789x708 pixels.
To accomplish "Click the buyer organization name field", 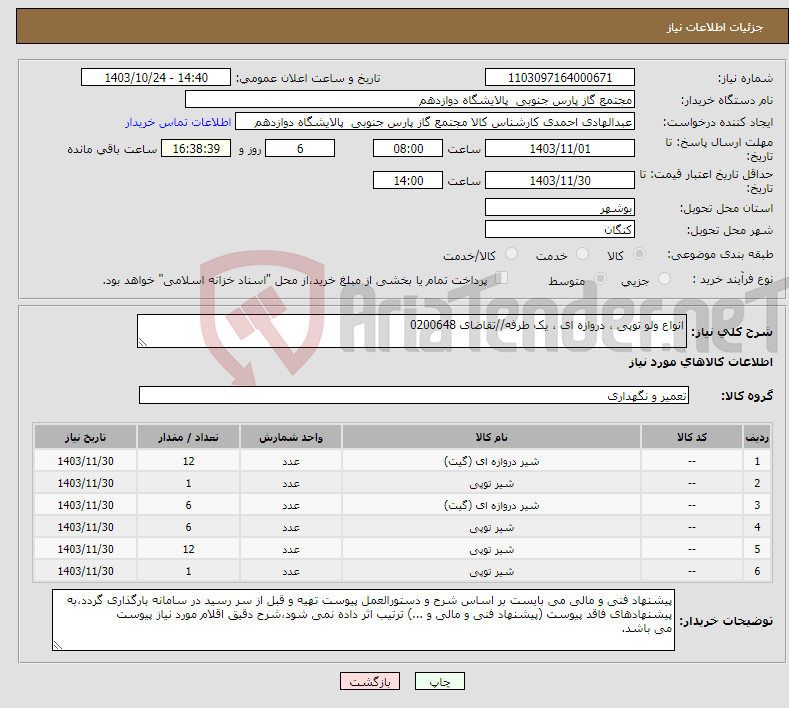I will tap(410, 100).
